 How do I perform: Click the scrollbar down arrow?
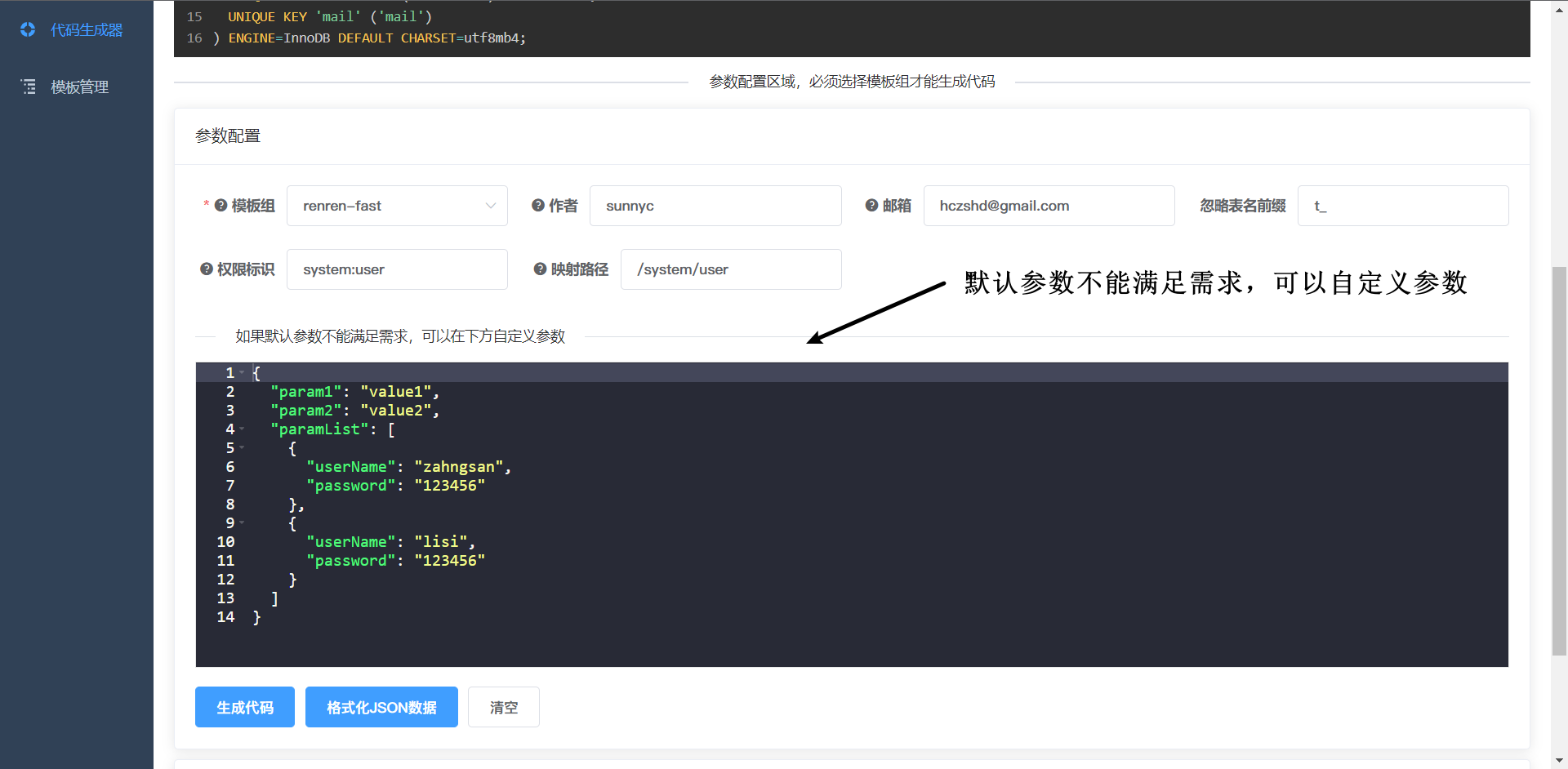tap(1559, 761)
